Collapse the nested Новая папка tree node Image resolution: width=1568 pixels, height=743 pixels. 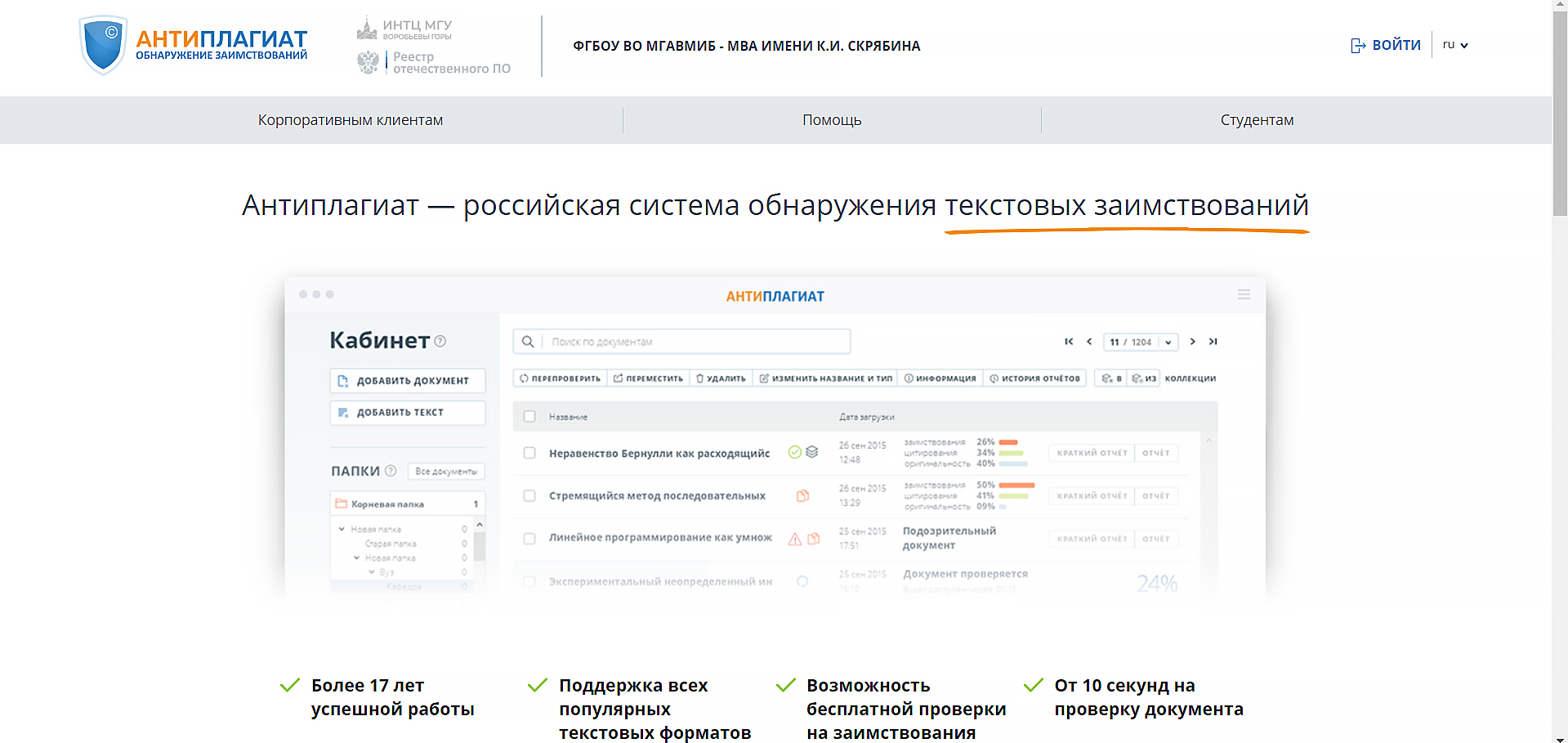pyautogui.click(x=356, y=557)
